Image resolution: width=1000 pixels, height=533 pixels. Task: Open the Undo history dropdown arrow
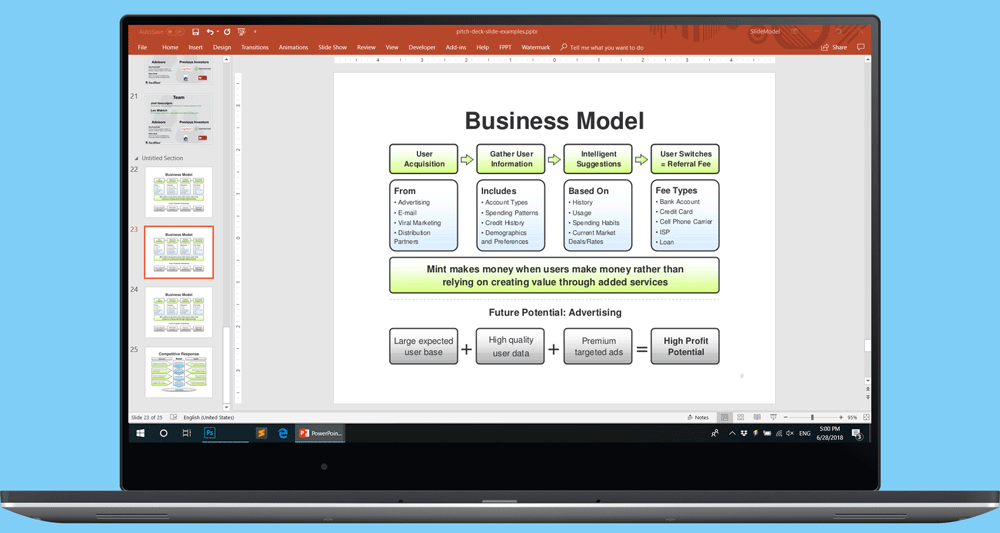coord(217,31)
